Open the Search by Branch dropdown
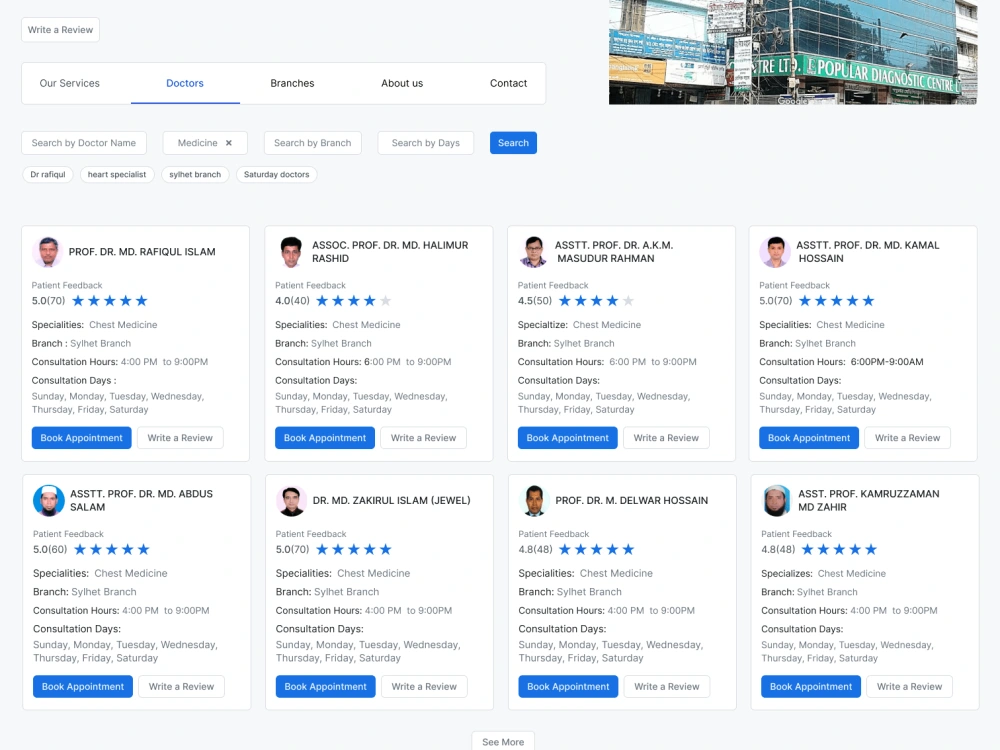 (312, 143)
